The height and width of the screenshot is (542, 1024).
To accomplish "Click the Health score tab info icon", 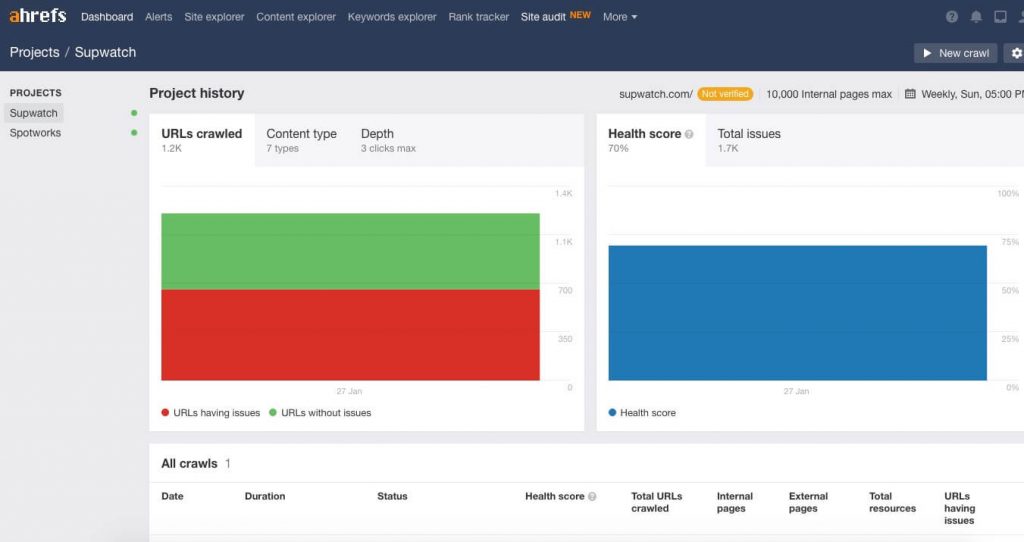I will (x=688, y=134).
